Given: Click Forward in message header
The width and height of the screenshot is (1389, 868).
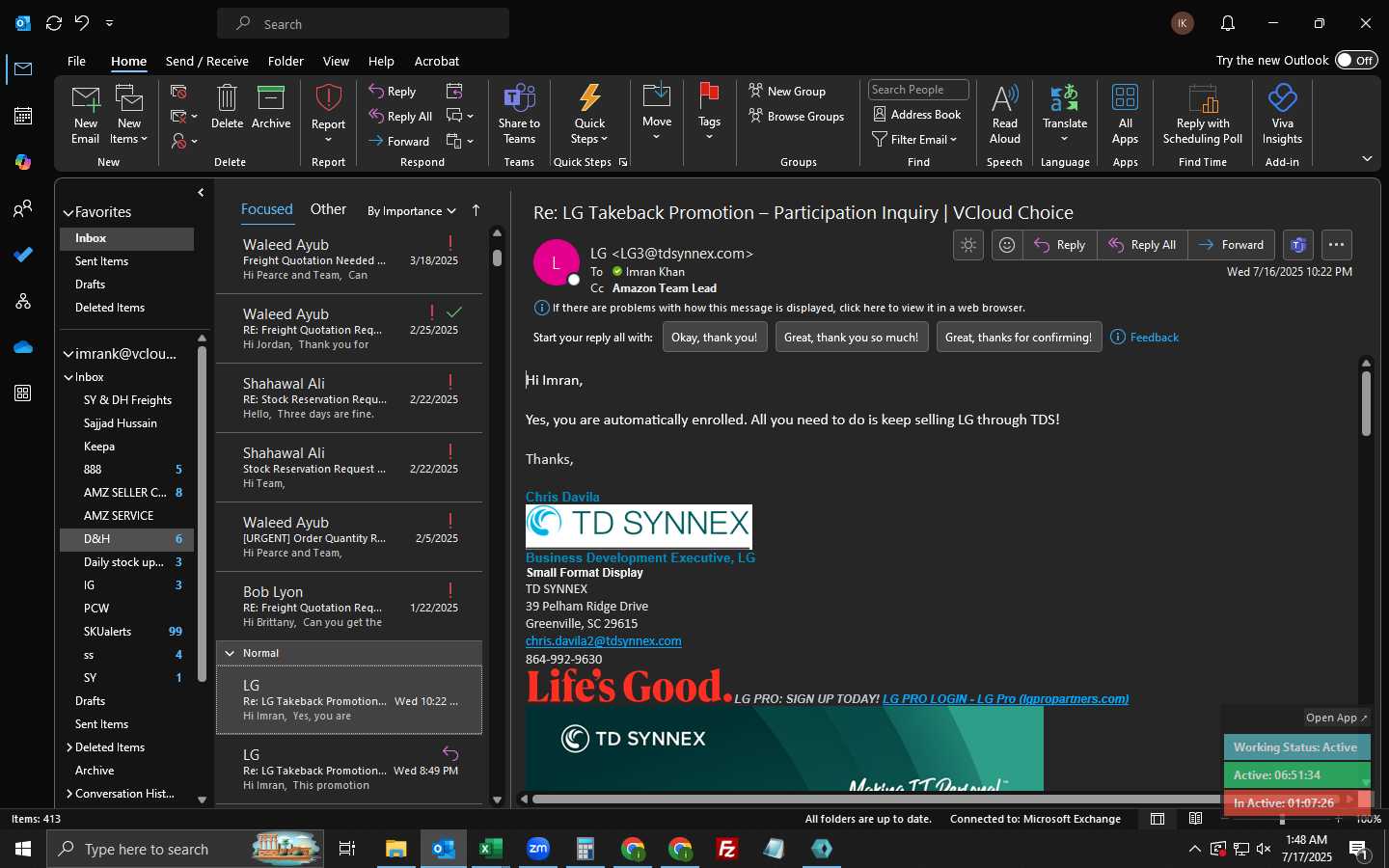Looking at the screenshot, I should [x=1231, y=245].
